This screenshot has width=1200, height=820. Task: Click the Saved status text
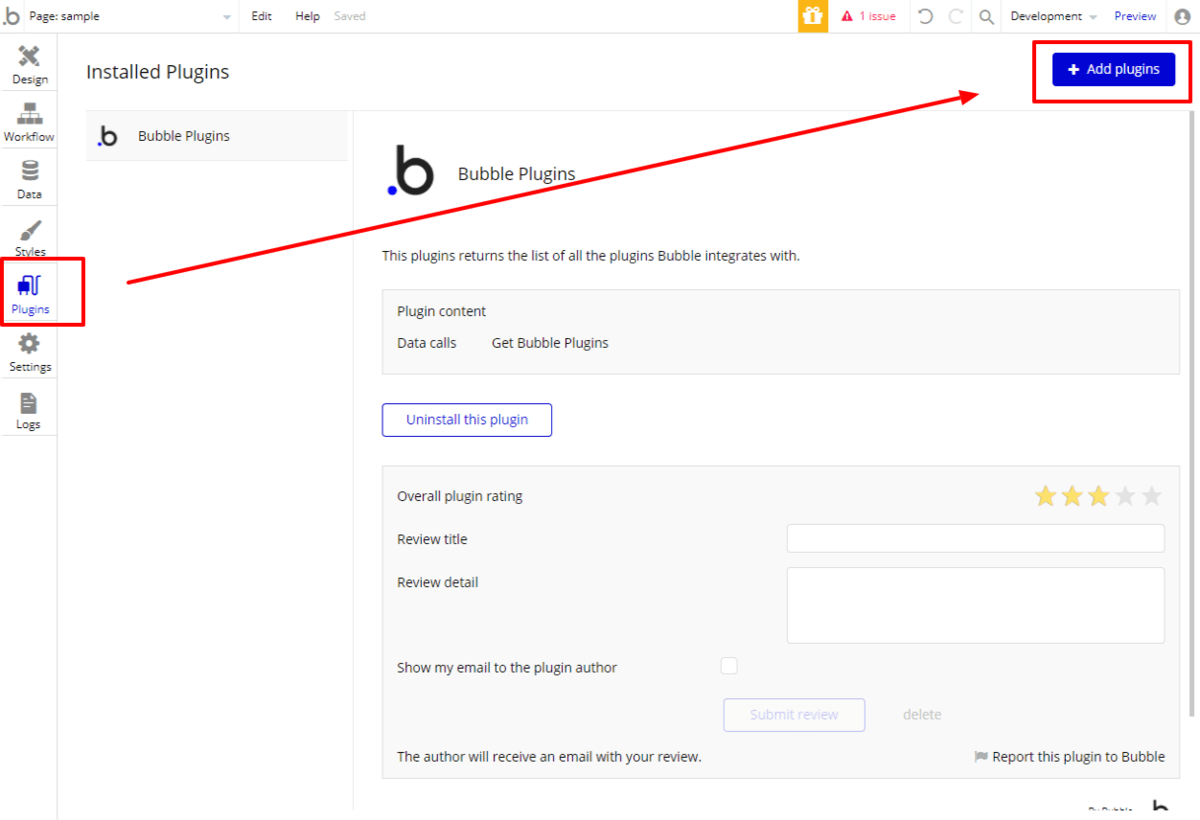350,16
